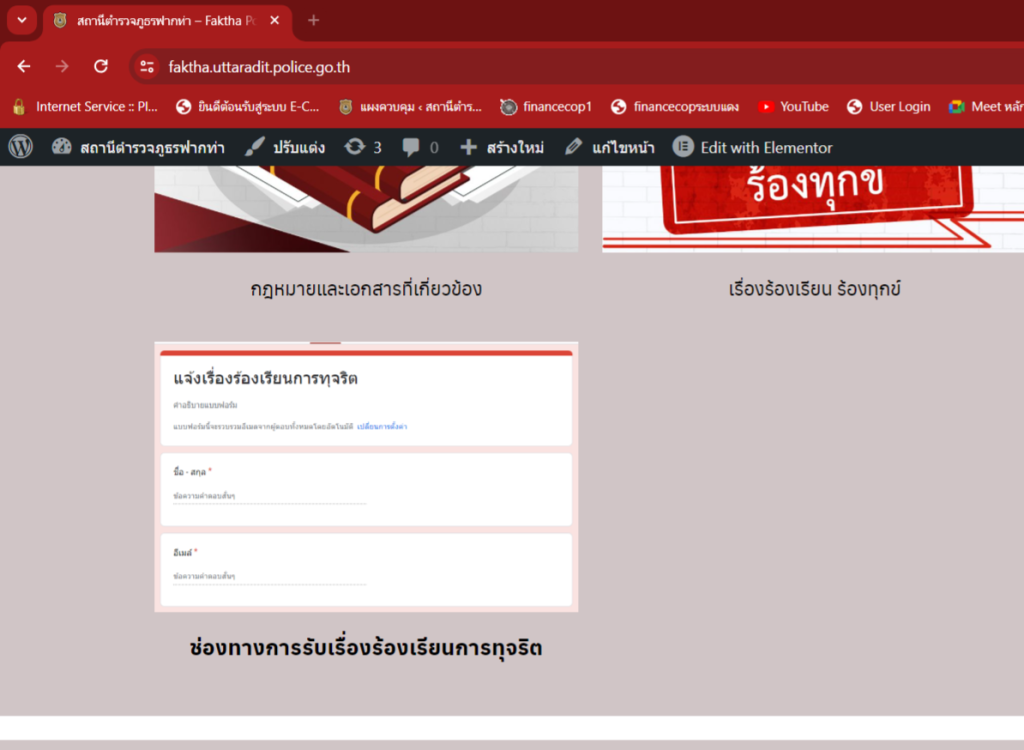
Task: Reload the page using the refresh icon
Action: click(100, 67)
